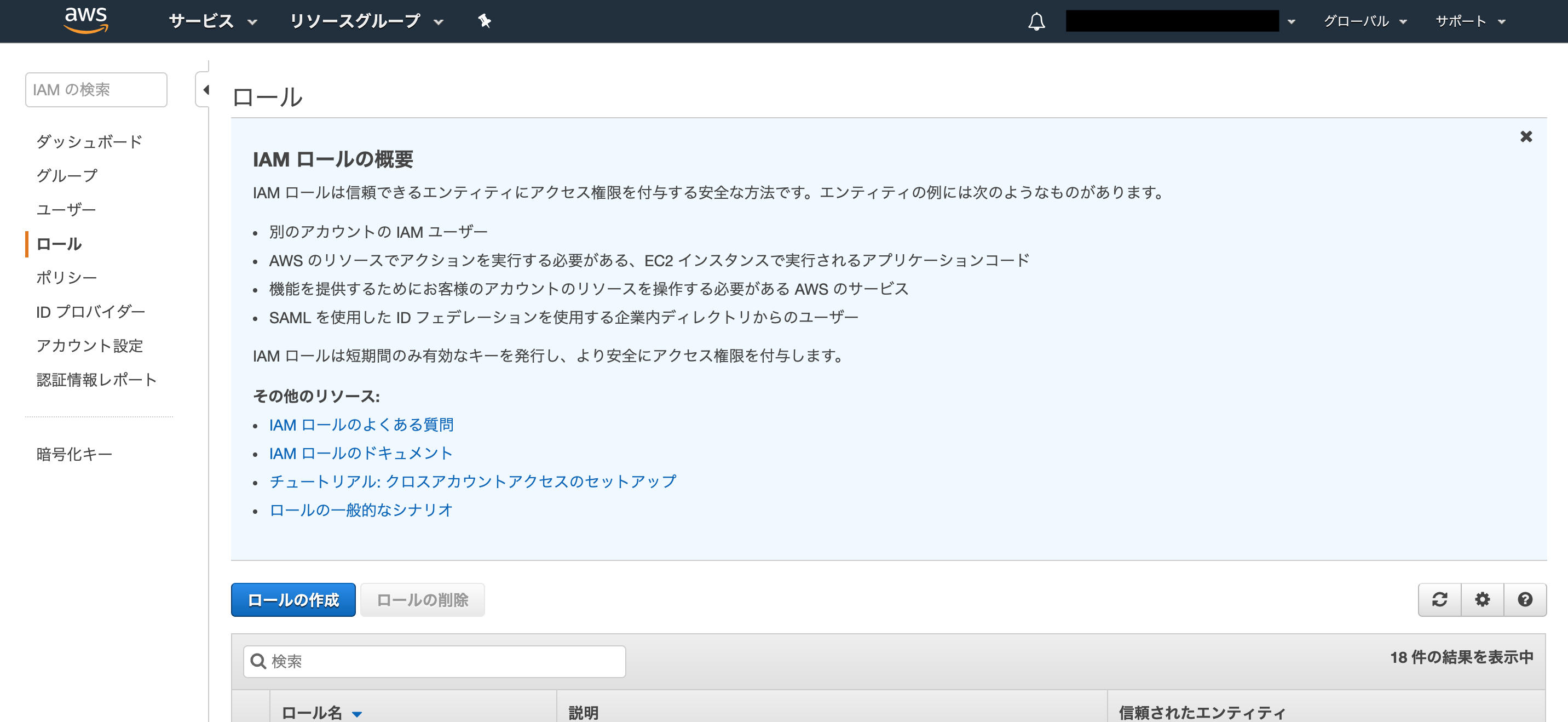Image resolution: width=1568 pixels, height=722 pixels.
Task: Open 認証情報レポート in the sidebar
Action: [96, 380]
